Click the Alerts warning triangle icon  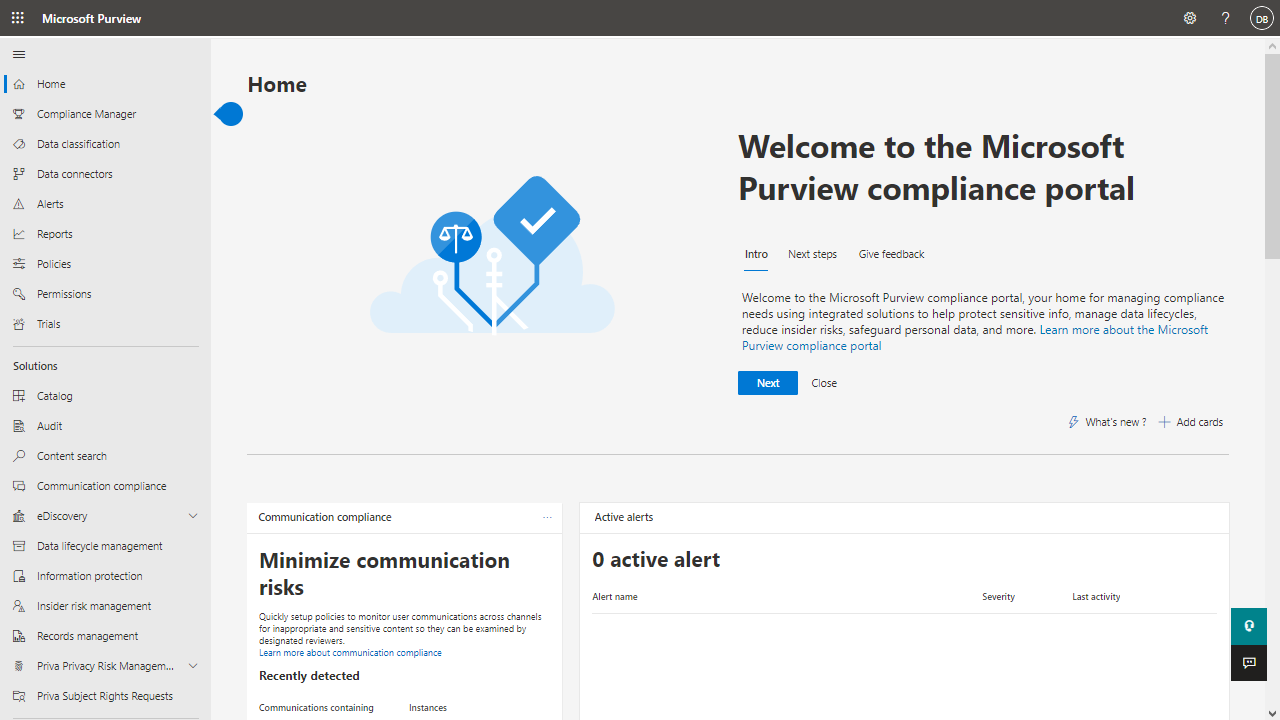pos(19,204)
